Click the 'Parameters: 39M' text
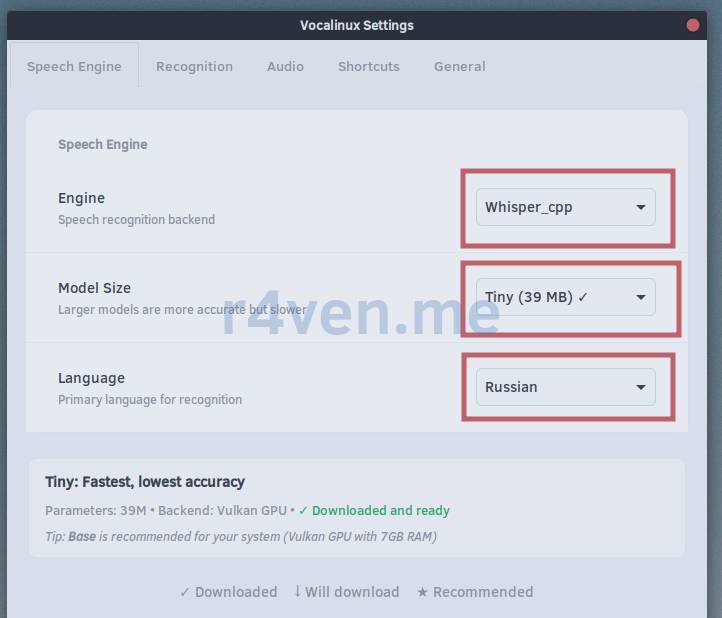722x618 pixels. [x=96, y=510]
